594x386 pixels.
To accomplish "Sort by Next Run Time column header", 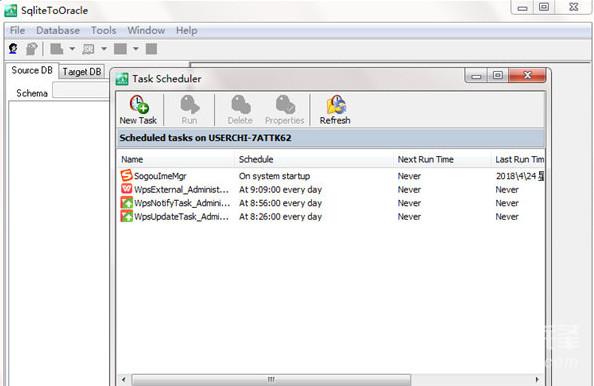I will point(442,159).
